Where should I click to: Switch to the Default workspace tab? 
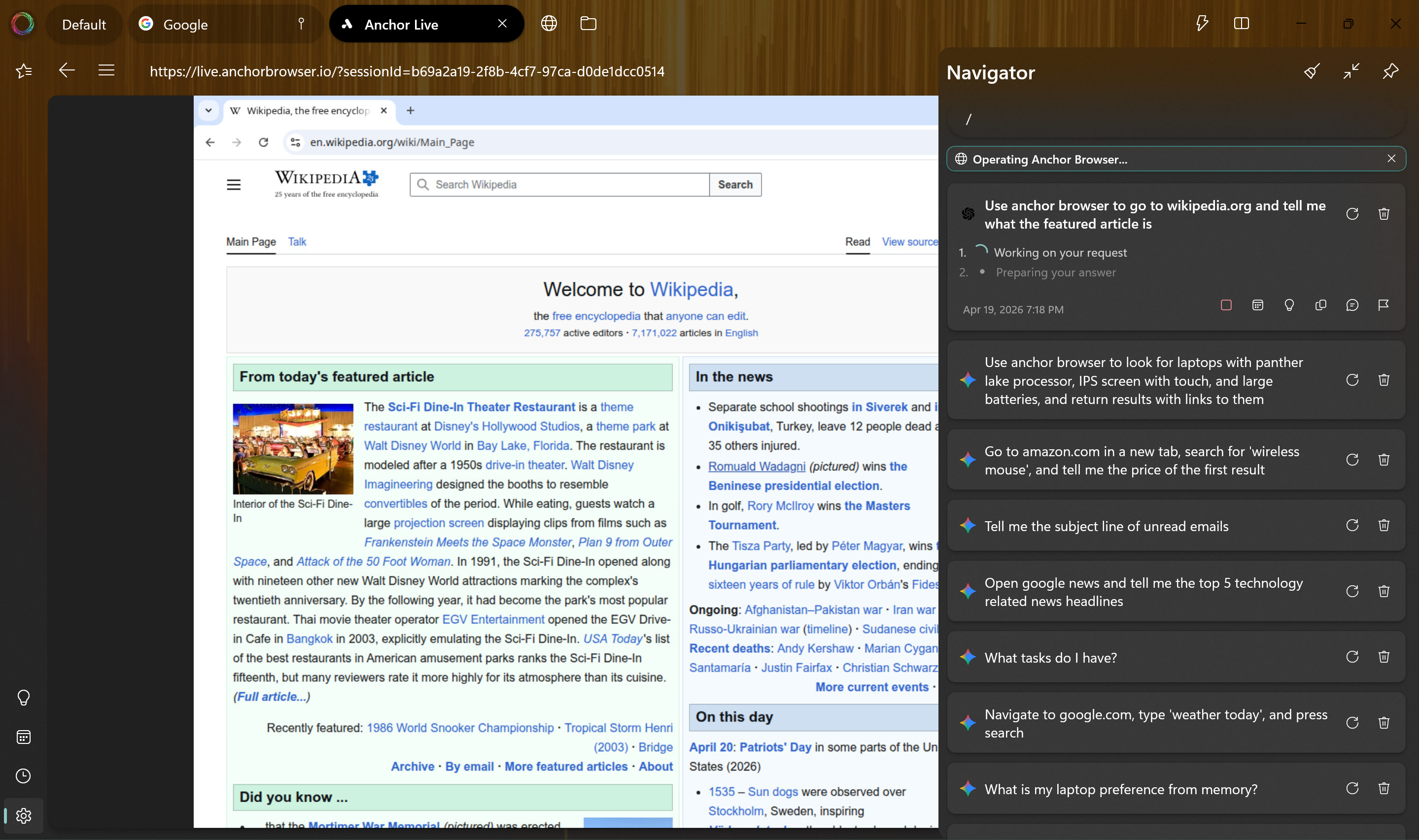84,24
